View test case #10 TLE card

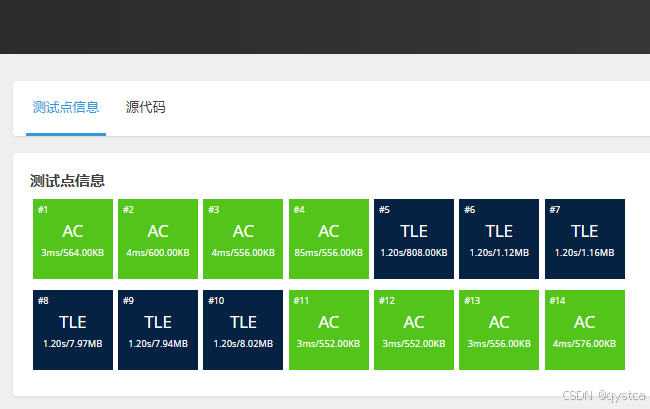(243, 330)
